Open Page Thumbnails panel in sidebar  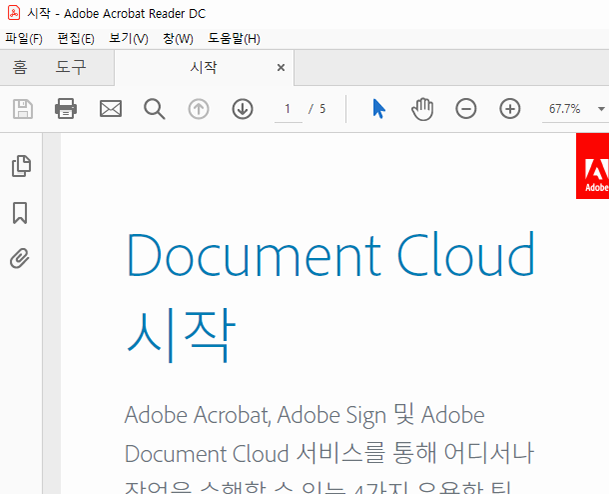[21, 166]
